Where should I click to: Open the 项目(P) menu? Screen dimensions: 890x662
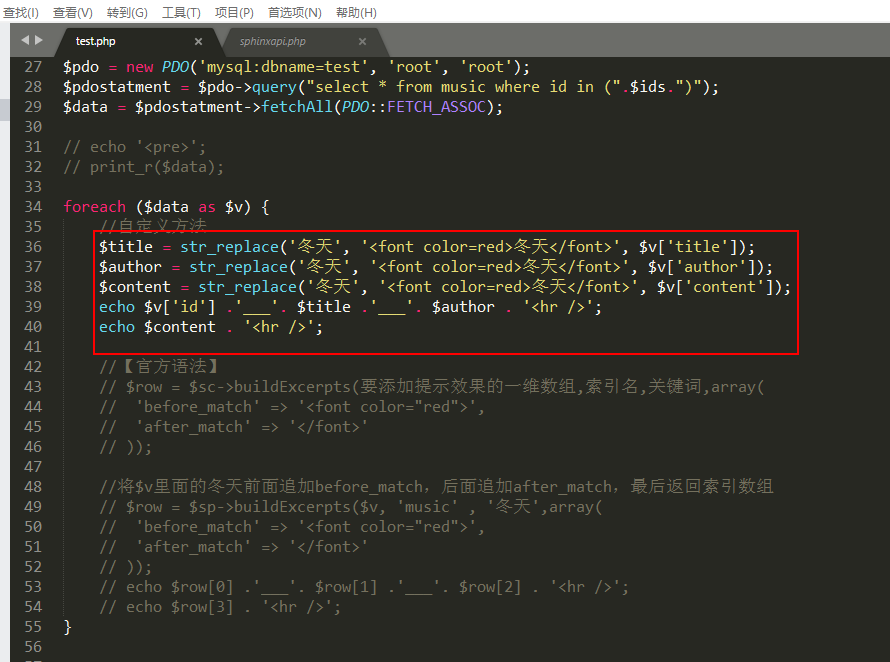pyautogui.click(x=234, y=12)
